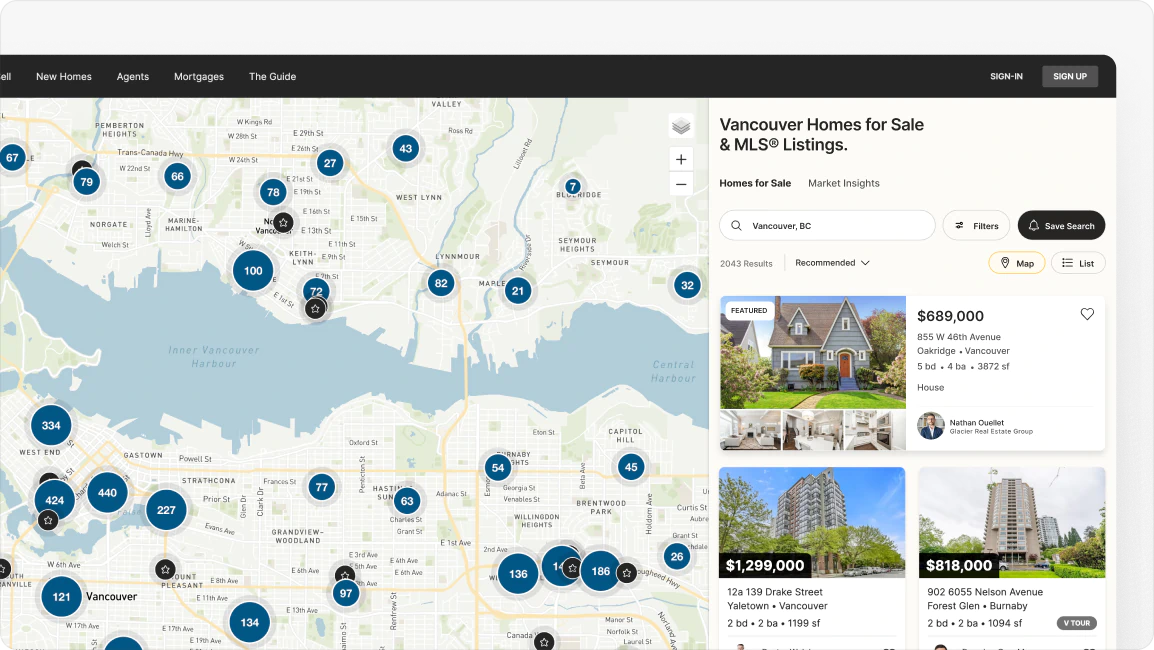Click the 2043 Results count text
Viewport: 1154px width, 650px height.
coord(746,264)
